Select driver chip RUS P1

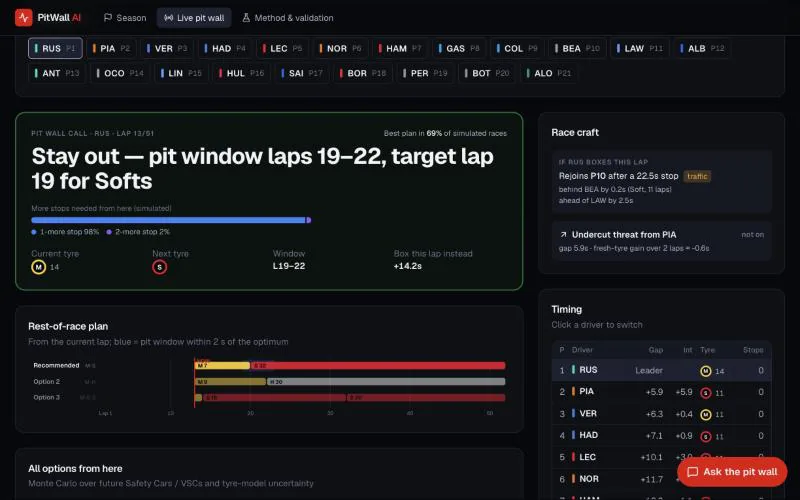click(55, 48)
